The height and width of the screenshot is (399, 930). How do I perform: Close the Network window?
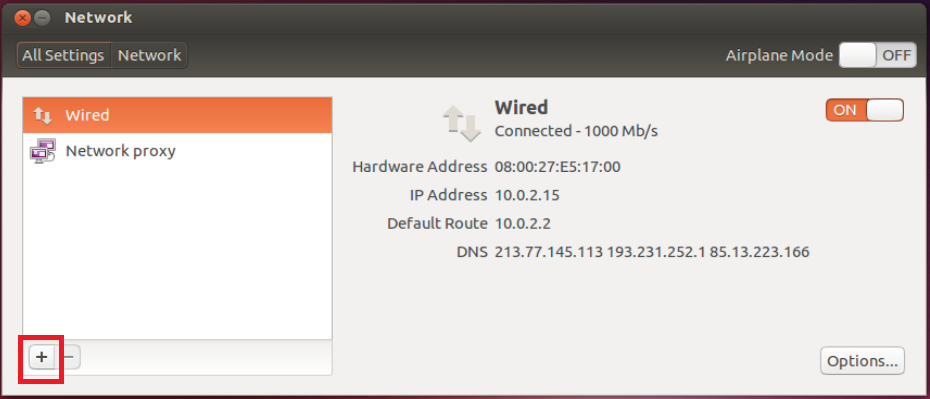tap(23, 18)
